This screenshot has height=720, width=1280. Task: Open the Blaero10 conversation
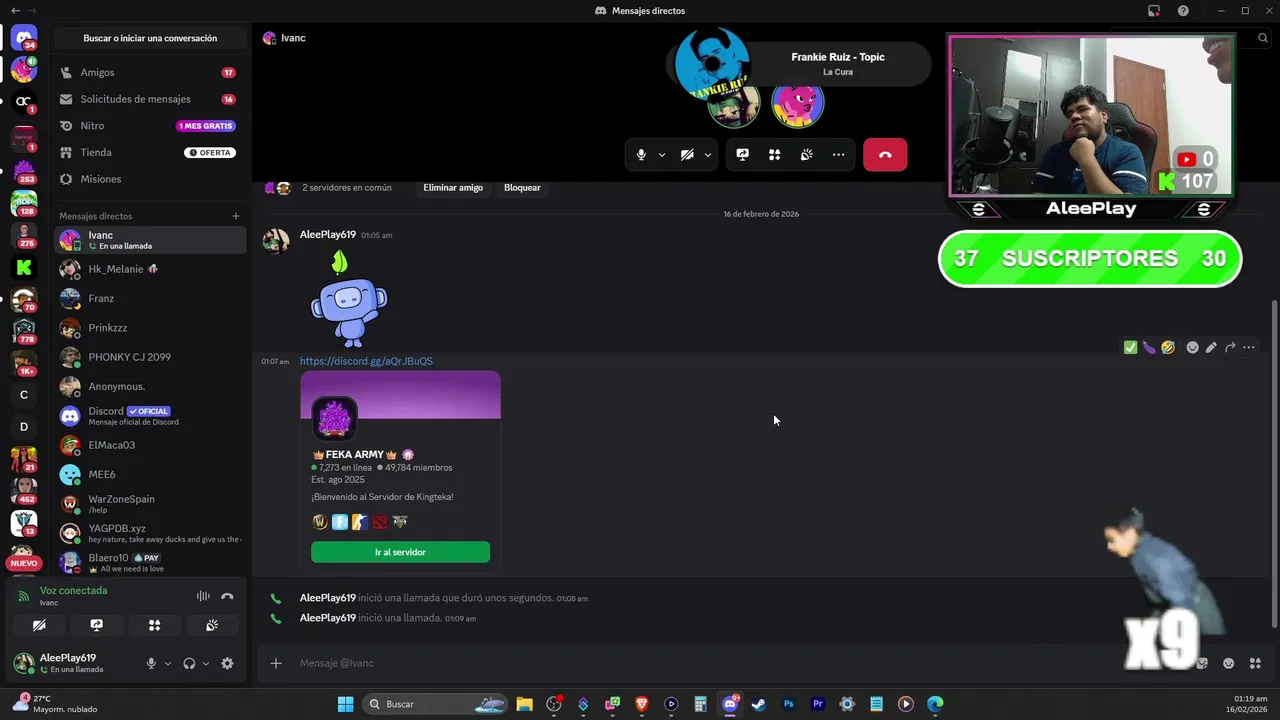point(150,562)
